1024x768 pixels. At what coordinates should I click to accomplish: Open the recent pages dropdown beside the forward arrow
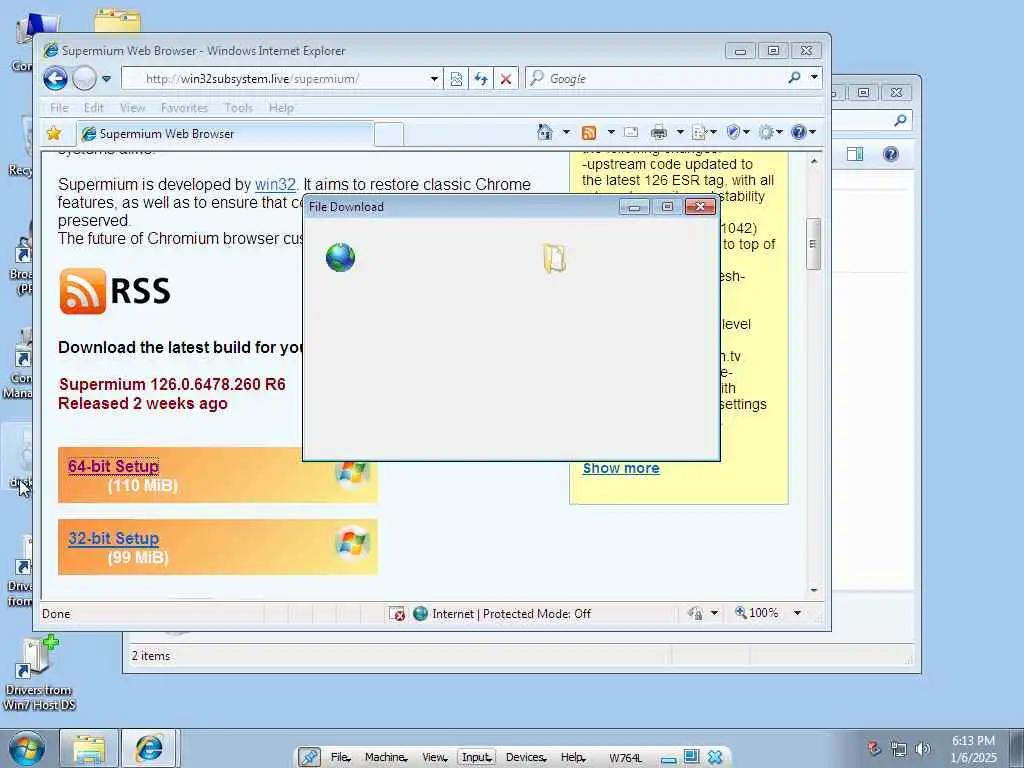coord(106,79)
